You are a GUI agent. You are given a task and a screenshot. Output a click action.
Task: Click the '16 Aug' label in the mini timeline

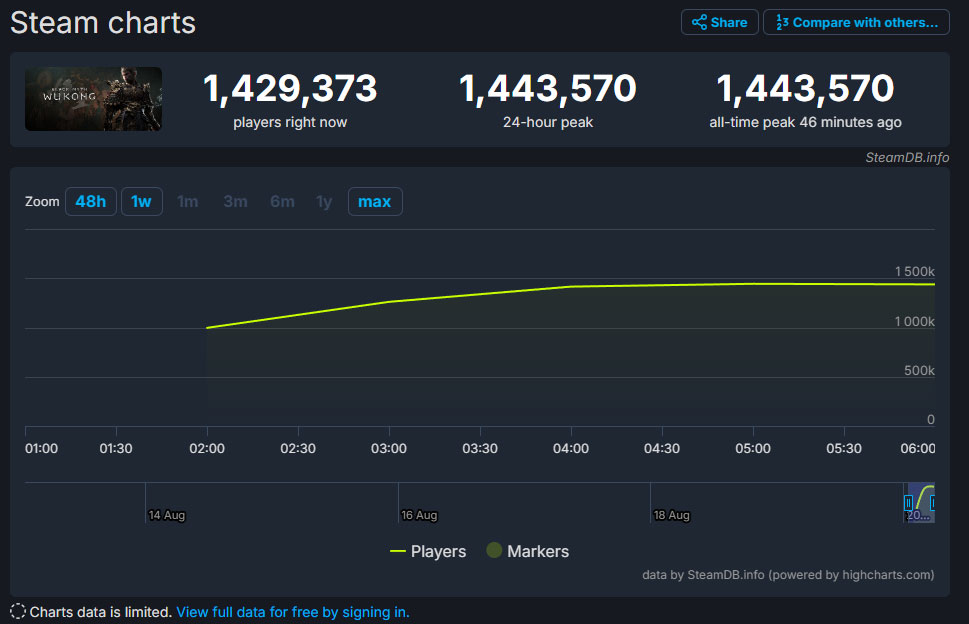tap(419, 515)
